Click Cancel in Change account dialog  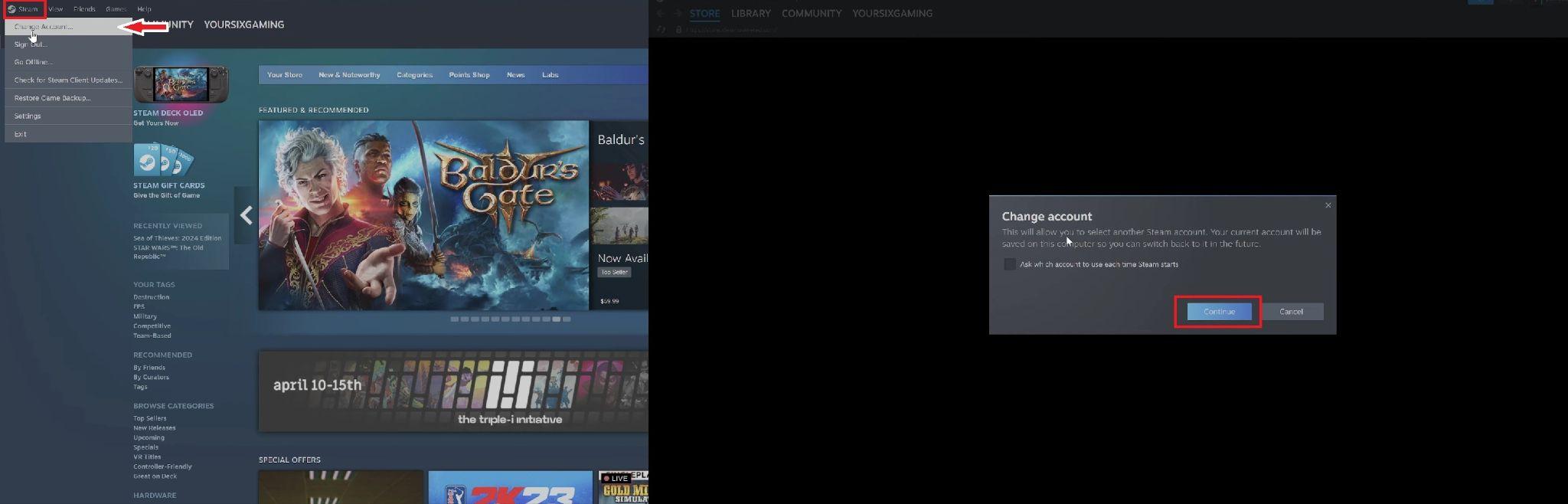pos(1291,312)
